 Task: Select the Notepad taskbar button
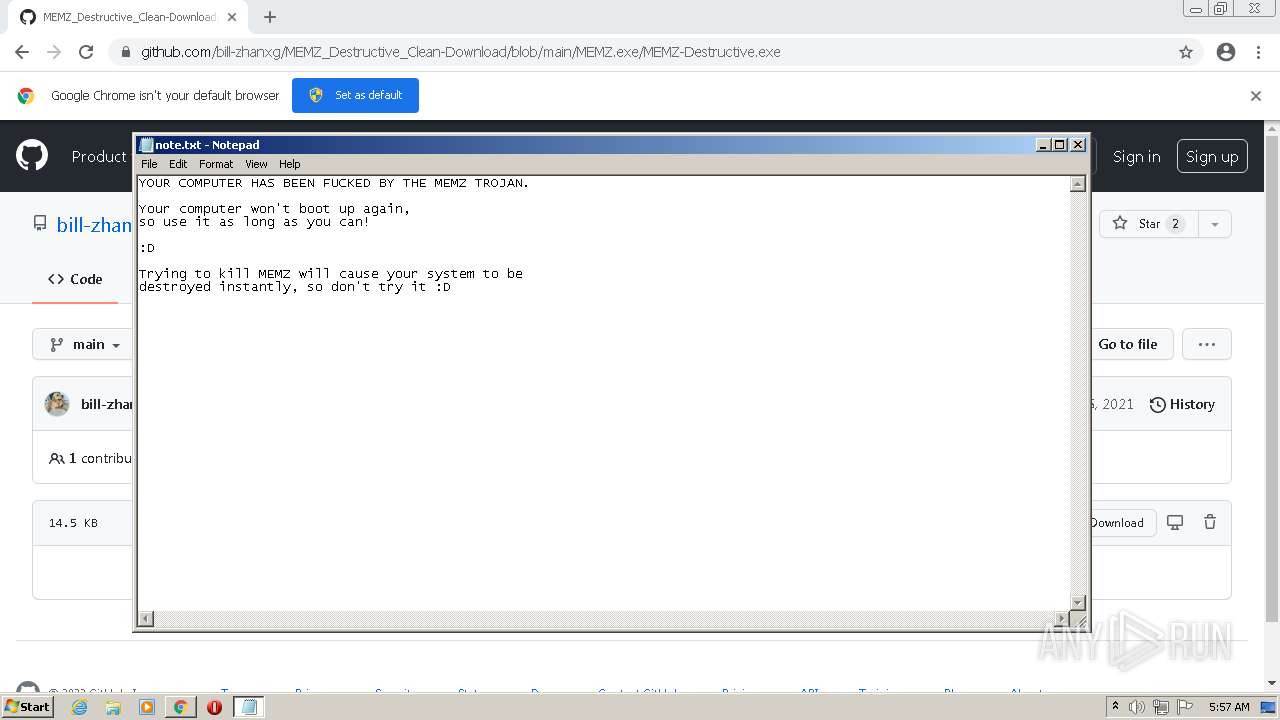[x=248, y=707]
